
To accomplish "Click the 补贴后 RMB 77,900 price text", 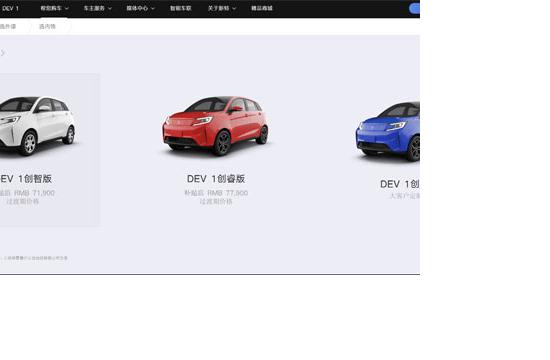I will [216, 193].
